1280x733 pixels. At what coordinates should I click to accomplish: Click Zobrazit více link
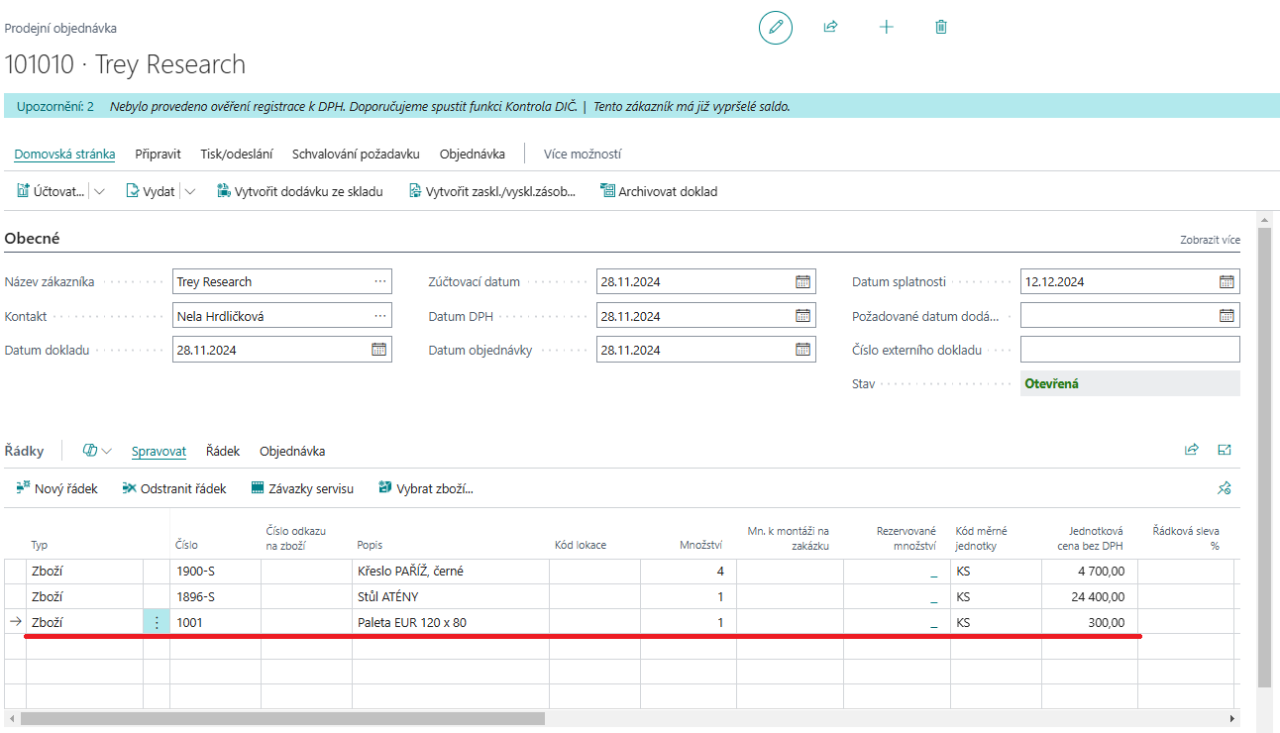pos(1210,240)
